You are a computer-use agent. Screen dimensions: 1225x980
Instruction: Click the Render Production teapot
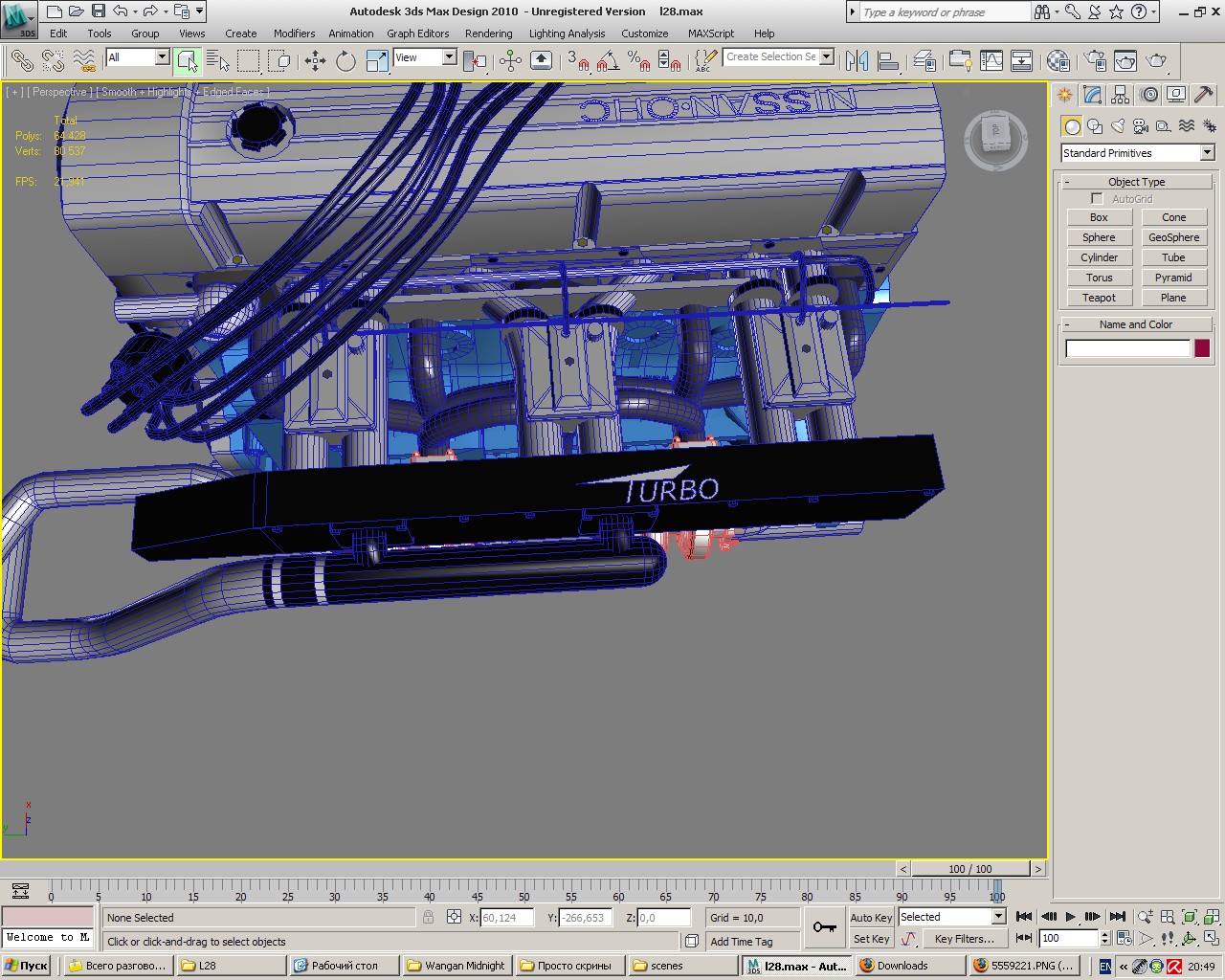(x=1156, y=61)
